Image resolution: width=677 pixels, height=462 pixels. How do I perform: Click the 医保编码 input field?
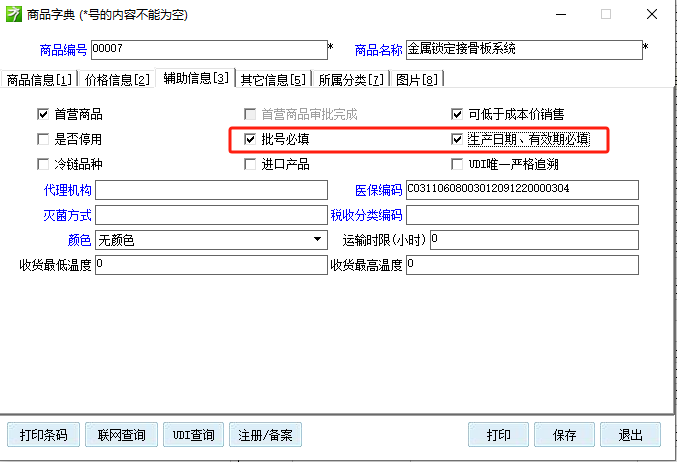coord(521,190)
